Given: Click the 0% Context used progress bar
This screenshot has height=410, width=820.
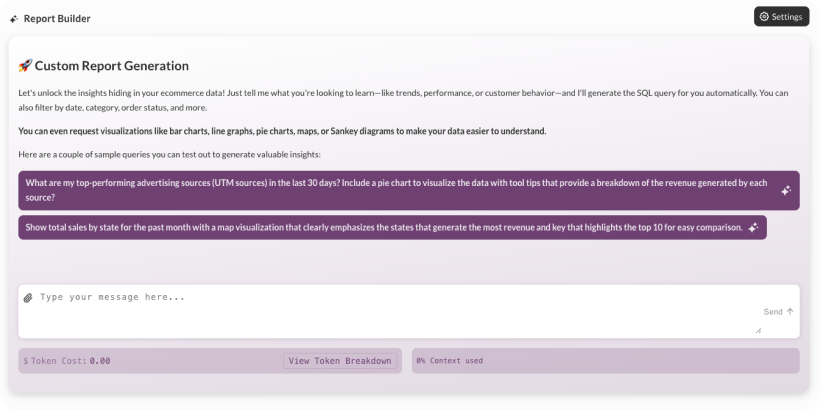Looking at the screenshot, I should coord(605,361).
